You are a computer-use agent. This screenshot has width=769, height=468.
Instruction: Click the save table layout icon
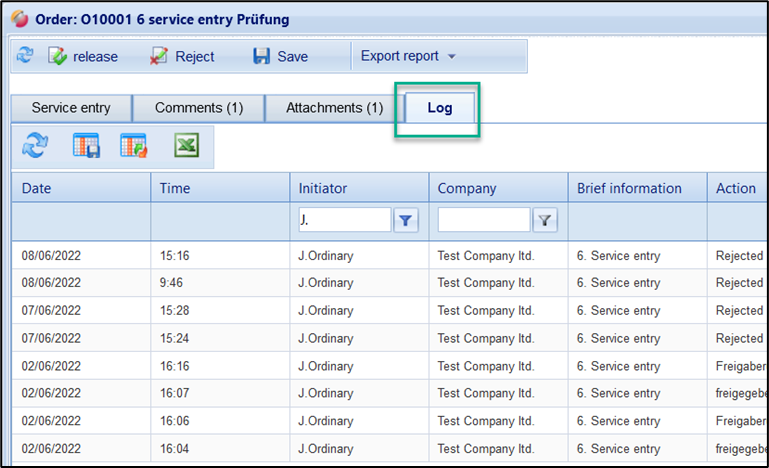(x=86, y=146)
